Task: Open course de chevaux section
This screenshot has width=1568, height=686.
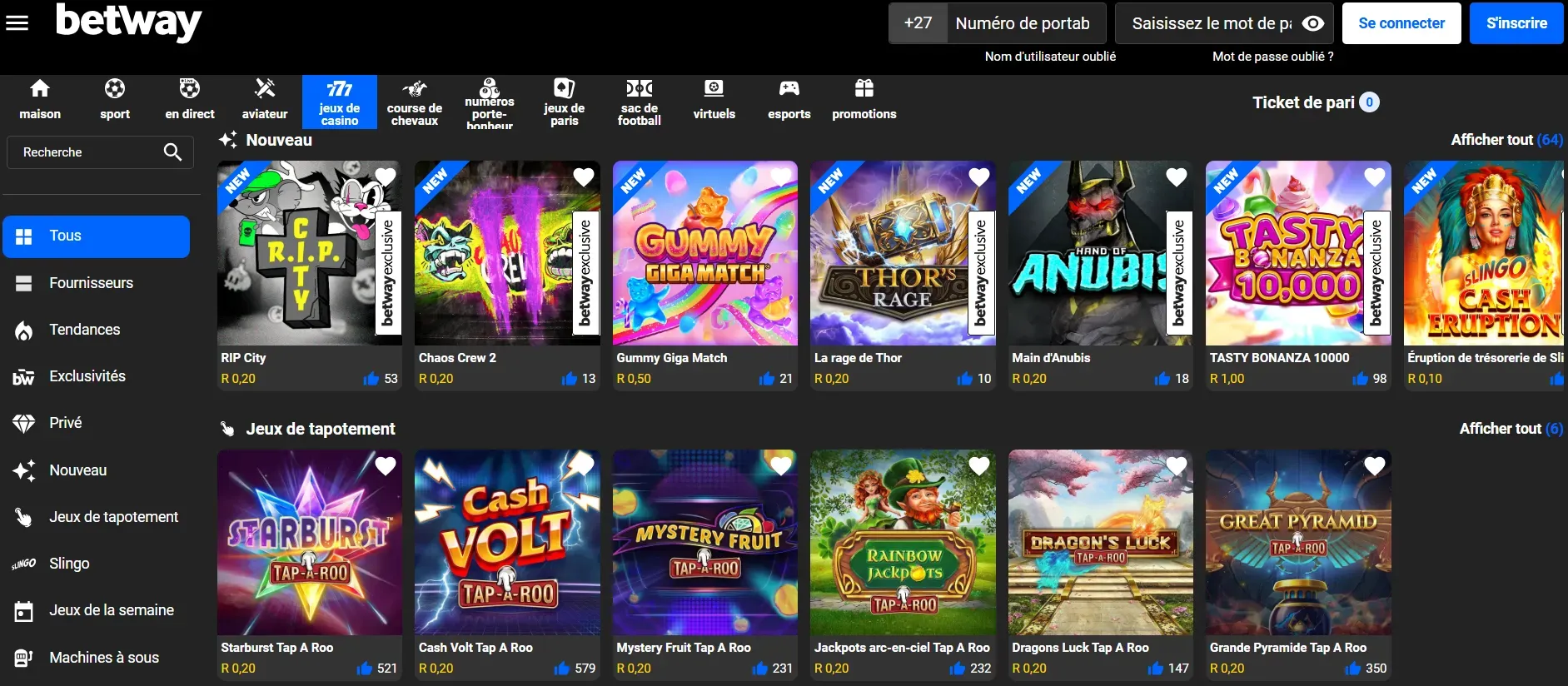Action: pos(415,102)
